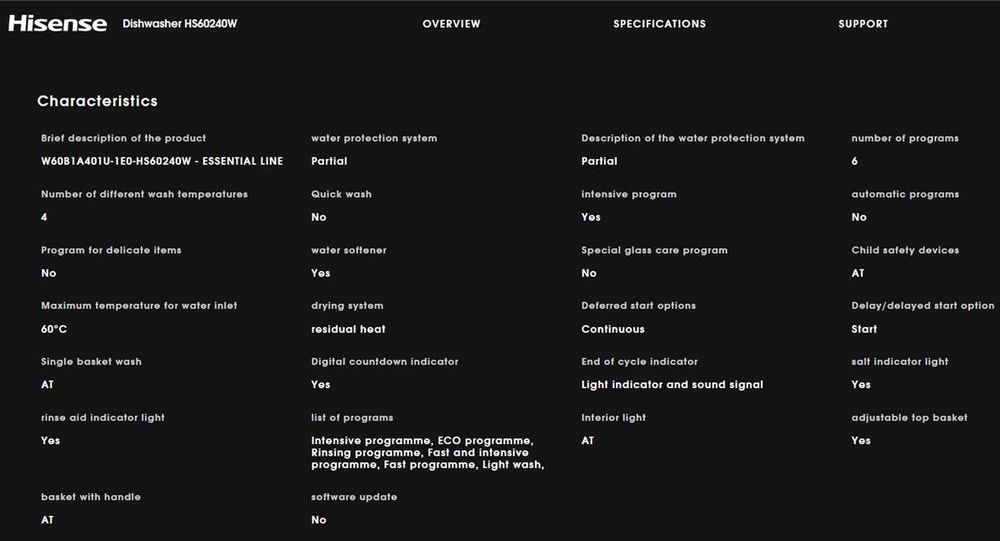Switch to the SPECIFICATIONS tab
1000x541 pixels.
click(659, 24)
